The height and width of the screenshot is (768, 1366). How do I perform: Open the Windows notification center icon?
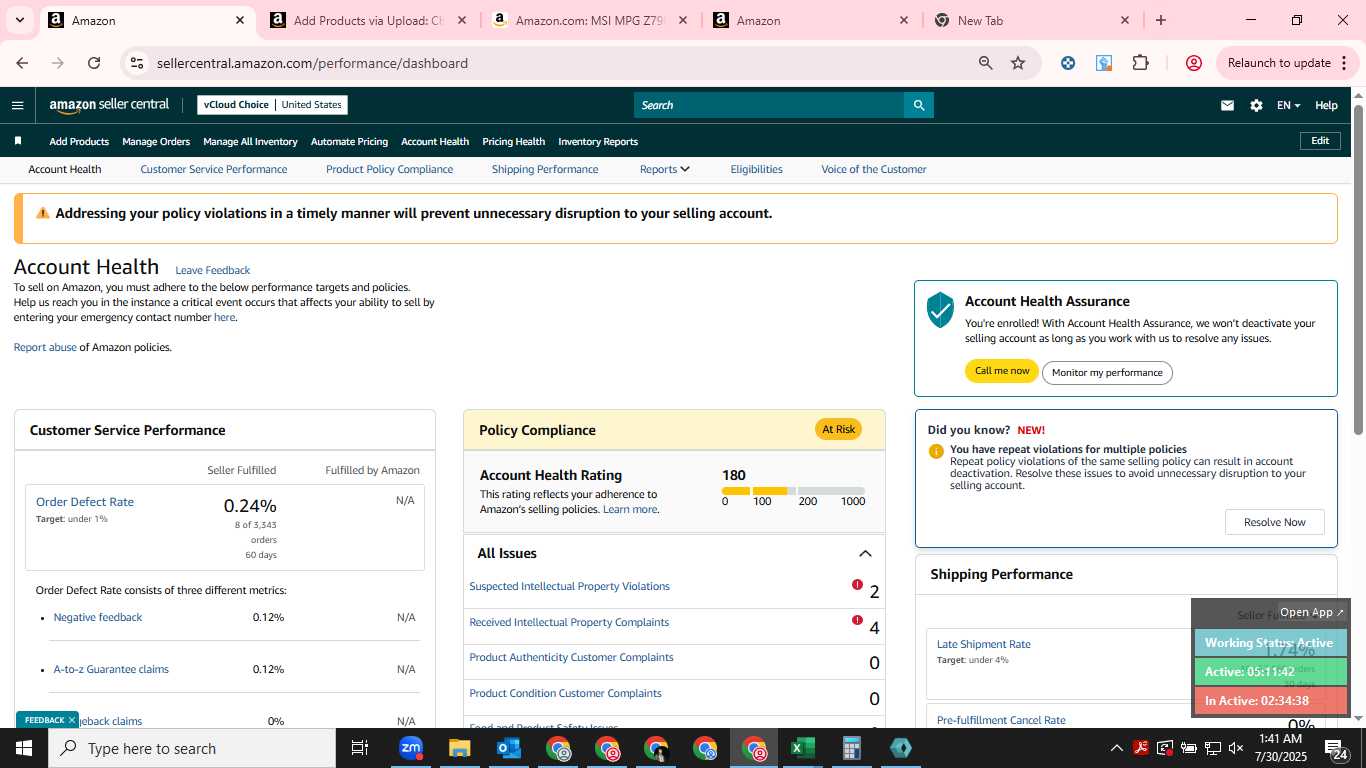[1336, 748]
